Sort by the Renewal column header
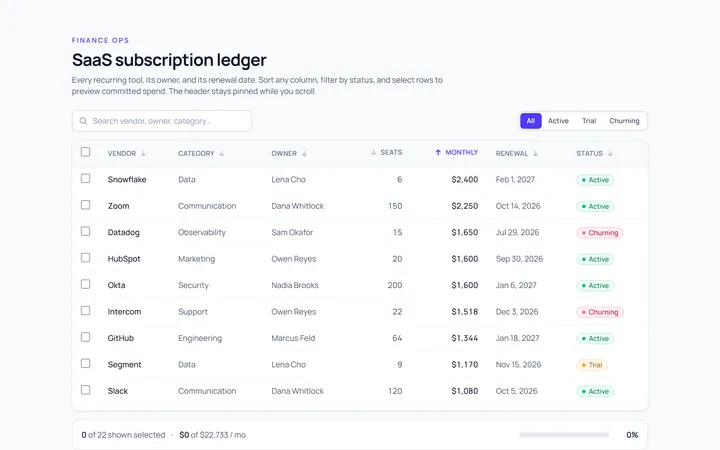 (x=517, y=153)
